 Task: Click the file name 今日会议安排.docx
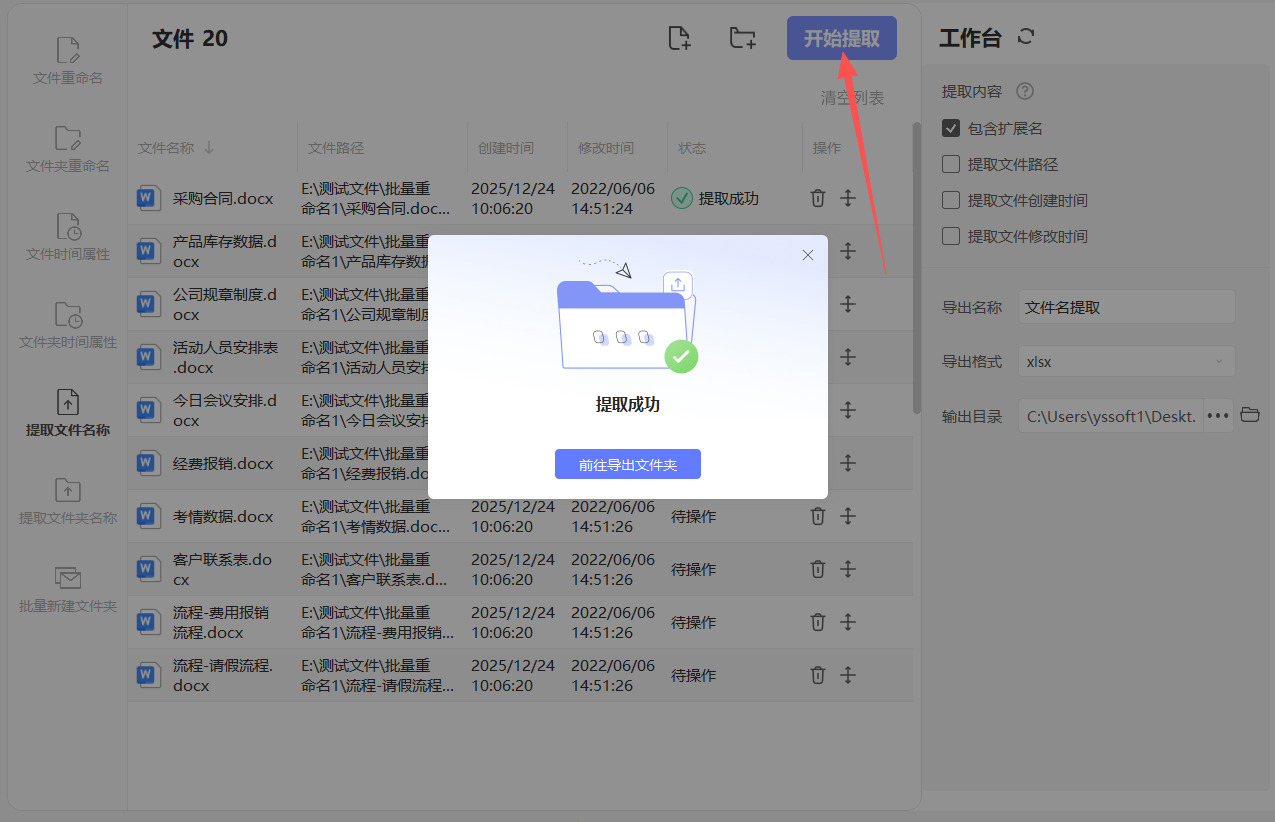tap(223, 410)
